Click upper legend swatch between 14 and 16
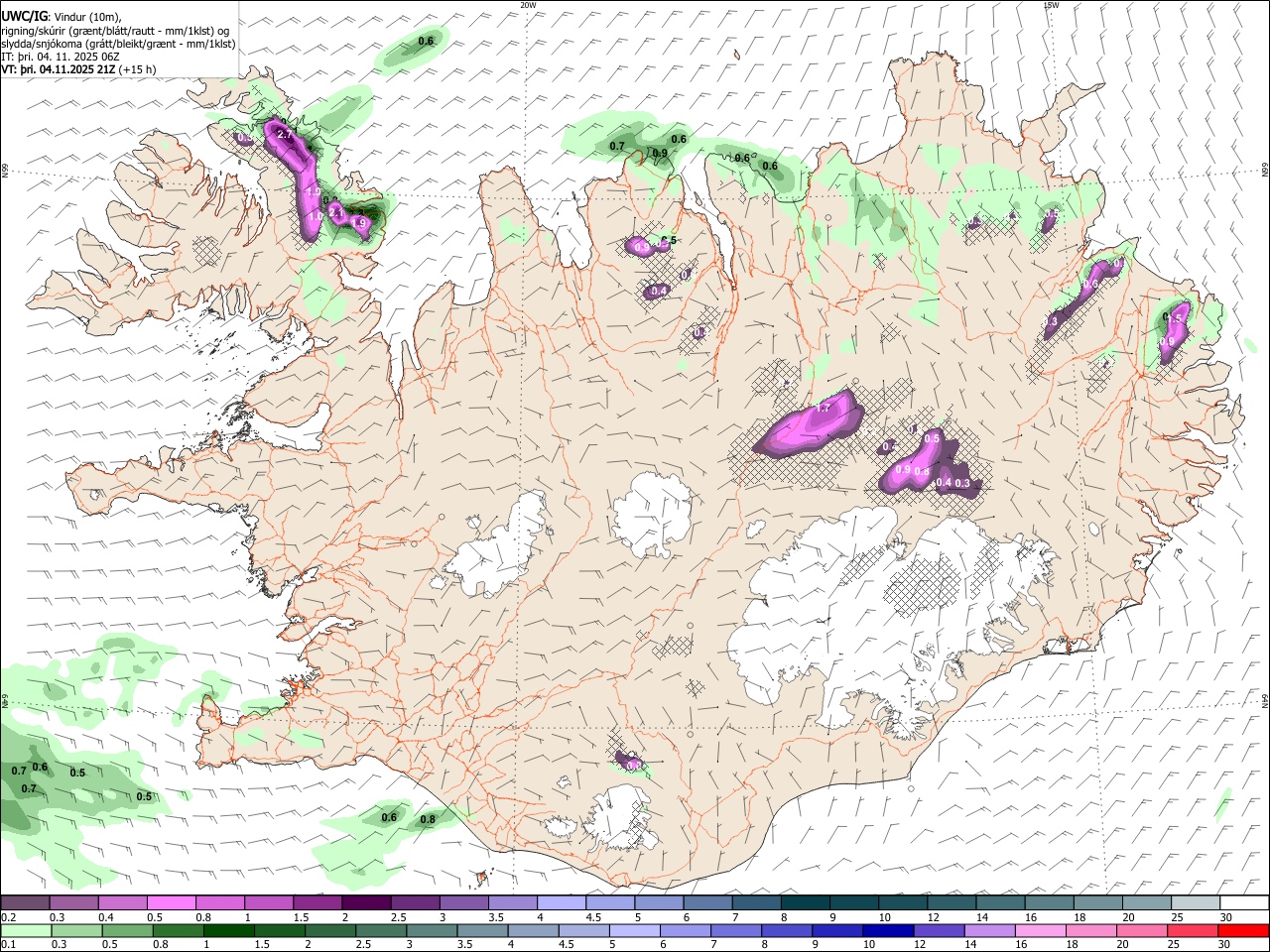Viewport: 1270px width, 952px height. (1000, 903)
